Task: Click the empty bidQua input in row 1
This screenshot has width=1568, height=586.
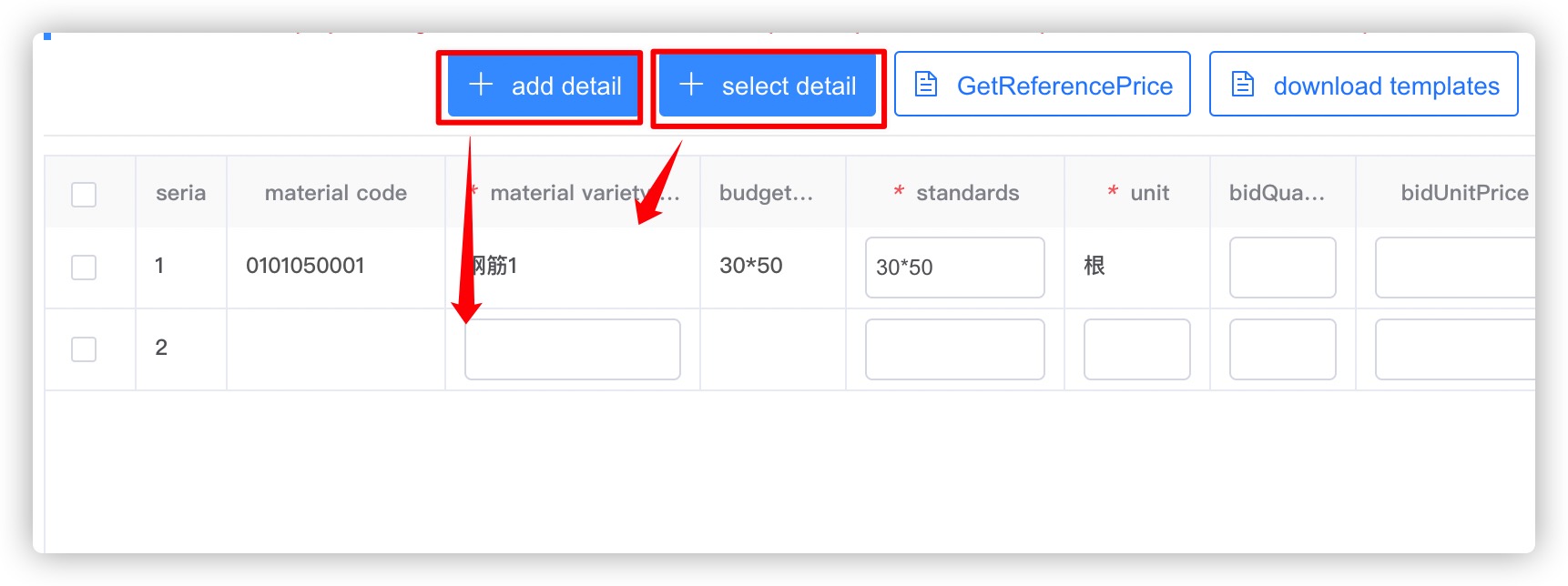Action: click(1282, 267)
